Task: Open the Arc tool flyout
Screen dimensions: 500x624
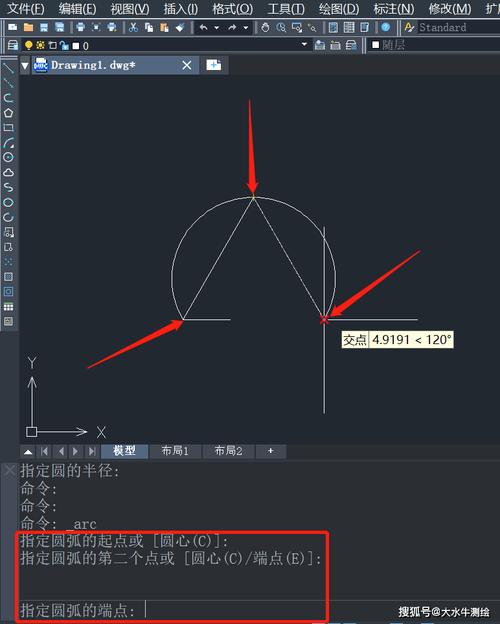Action: pyautogui.click(x=8, y=143)
